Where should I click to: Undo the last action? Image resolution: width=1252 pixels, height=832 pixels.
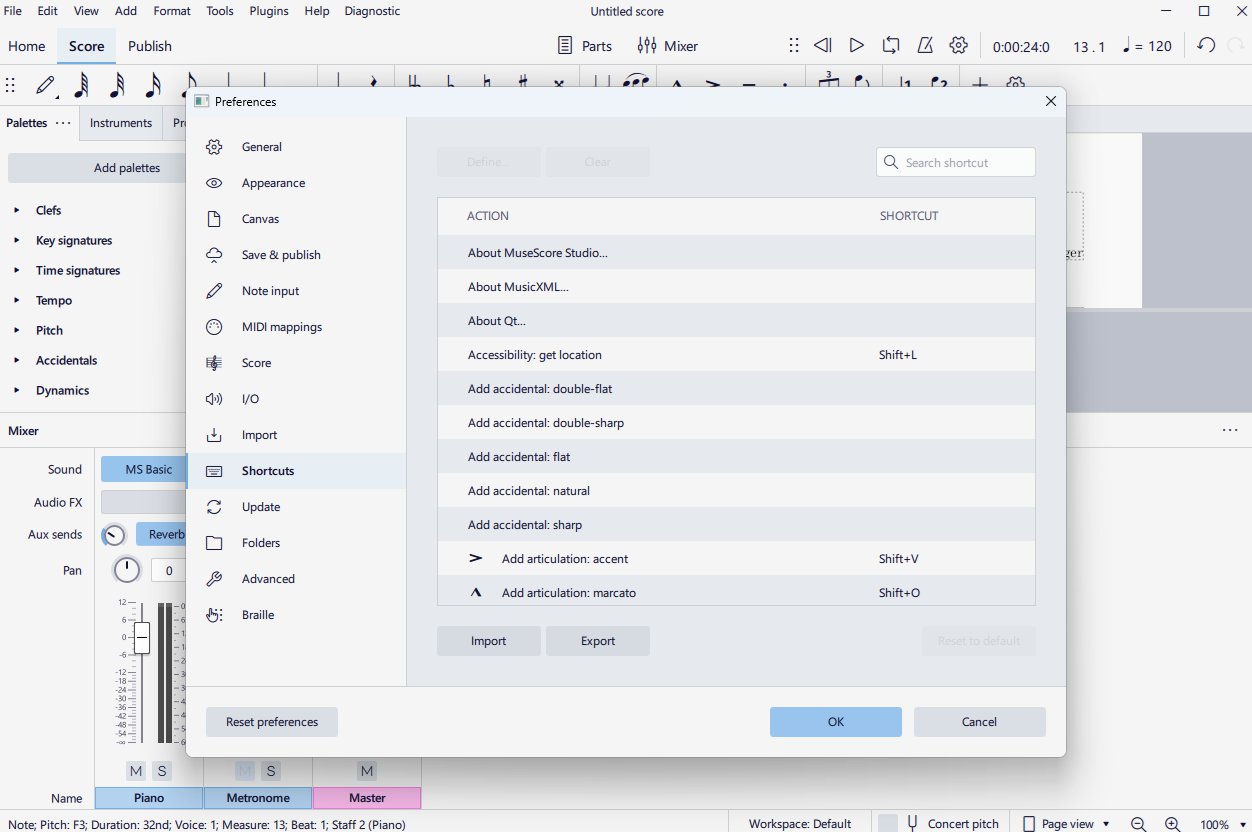(1206, 45)
